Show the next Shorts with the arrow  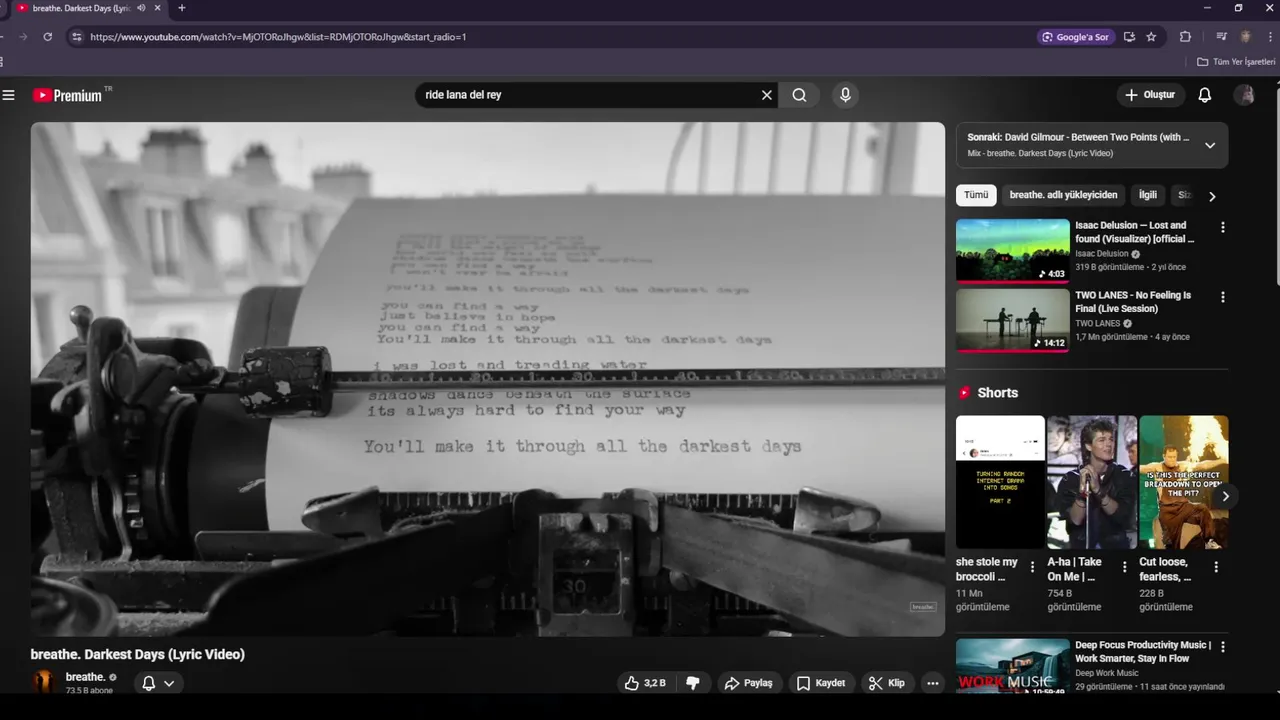tap(1225, 496)
